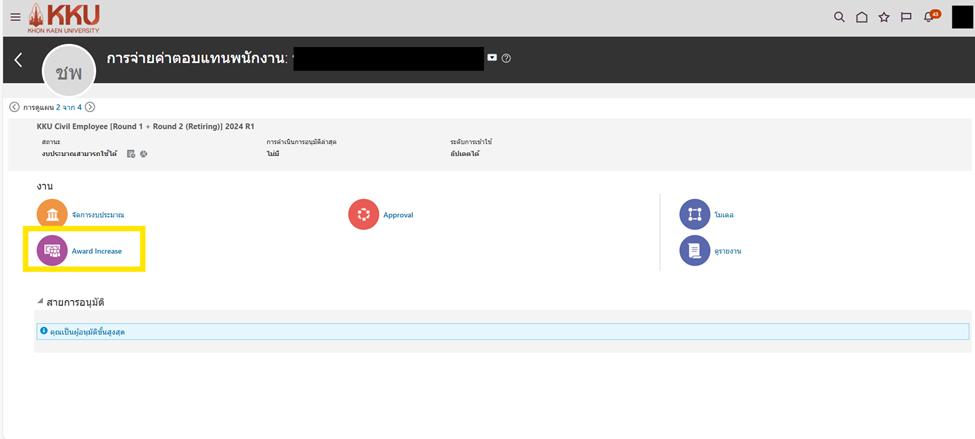
Task: Go to previous plan arrow
Action: pos(14,107)
